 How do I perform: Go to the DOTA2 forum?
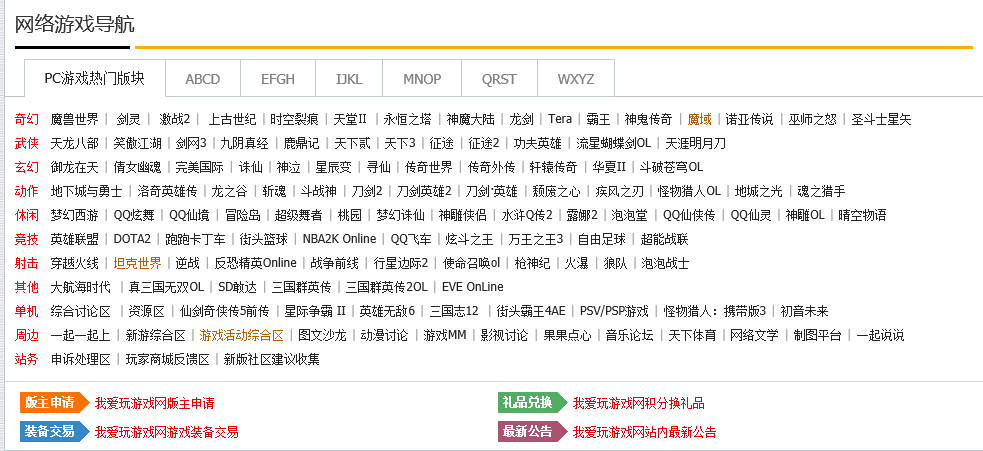pyautogui.click(x=132, y=239)
